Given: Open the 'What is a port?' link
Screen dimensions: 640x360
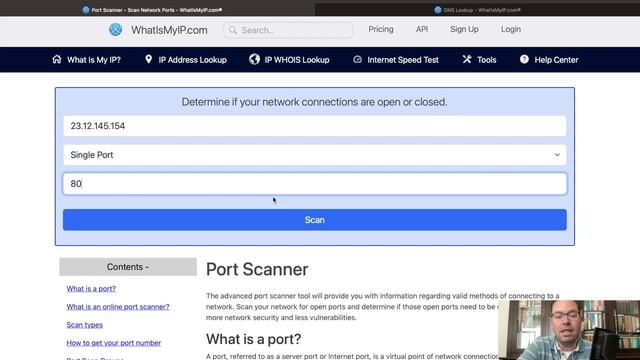Looking at the screenshot, I should tap(91, 289).
